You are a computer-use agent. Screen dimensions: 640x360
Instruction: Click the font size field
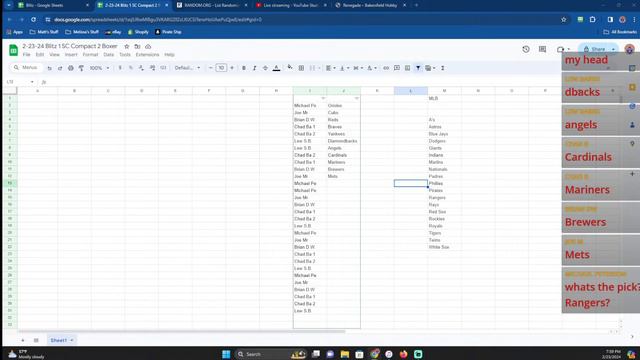(221, 68)
